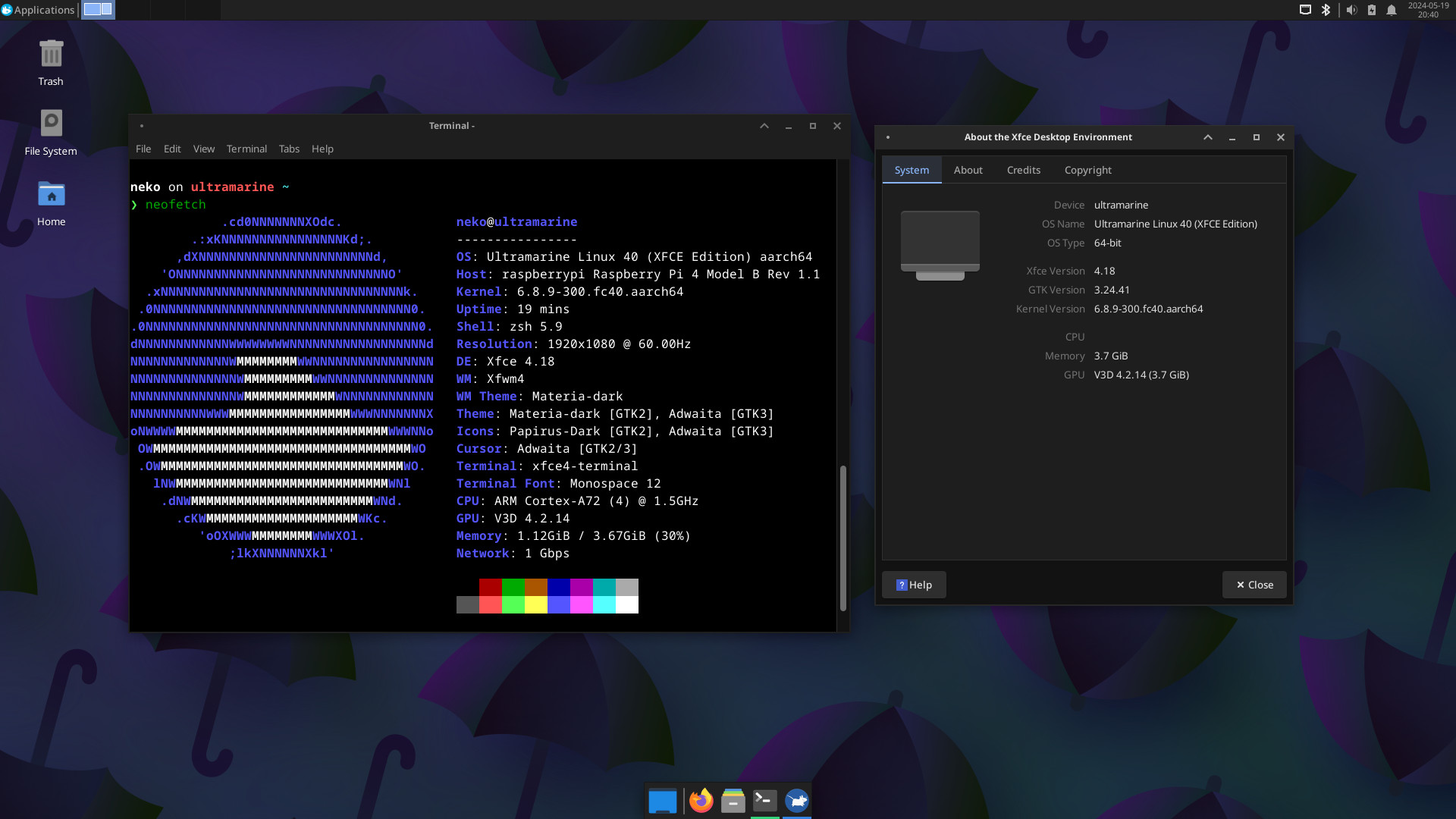
Task: Click the network tray icon
Action: click(x=1305, y=10)
